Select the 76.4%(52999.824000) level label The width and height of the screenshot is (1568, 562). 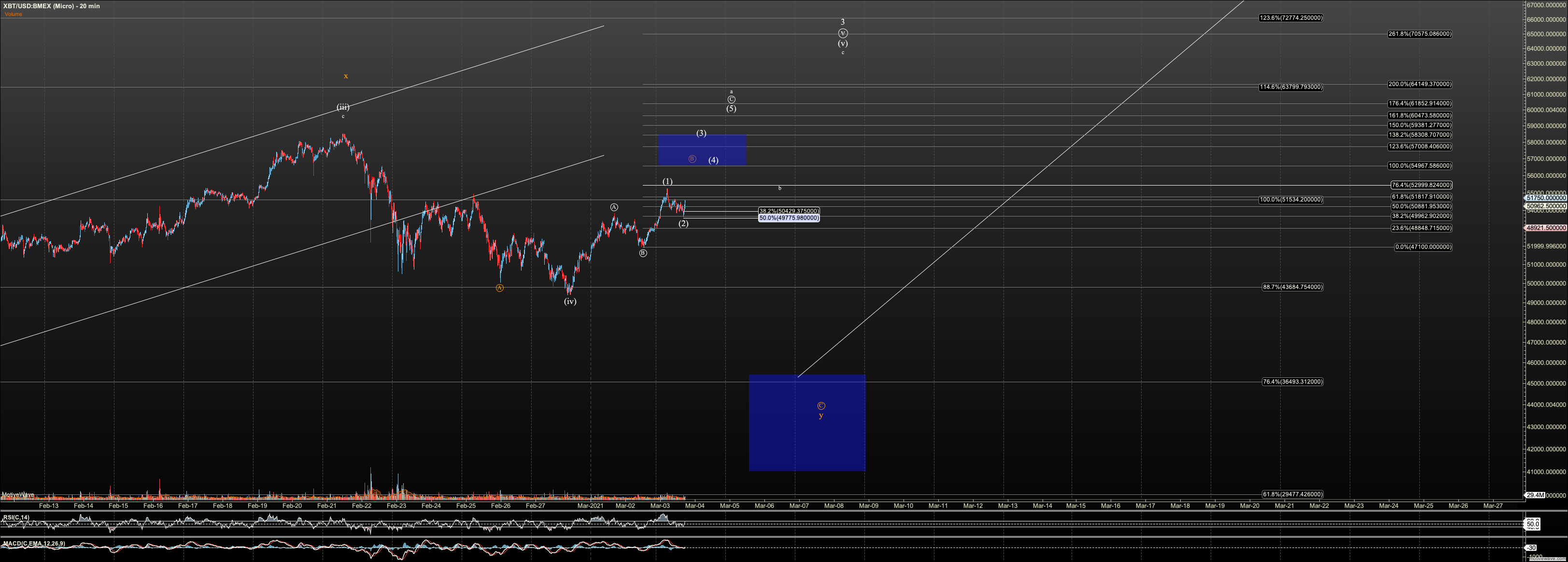click(1421, 185)
